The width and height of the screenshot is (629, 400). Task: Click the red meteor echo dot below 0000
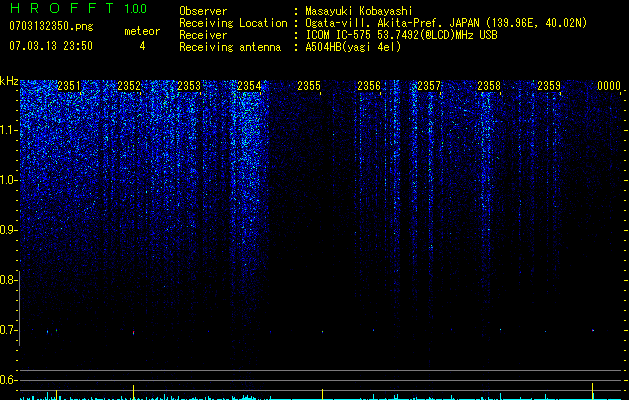[x=593, y=331]
